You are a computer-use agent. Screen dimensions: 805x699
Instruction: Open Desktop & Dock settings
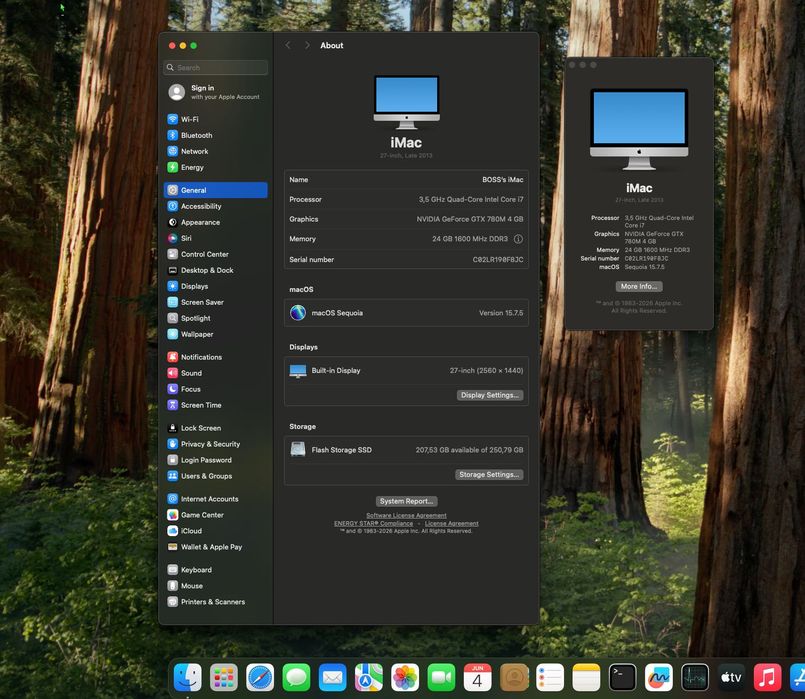point(216,270)
